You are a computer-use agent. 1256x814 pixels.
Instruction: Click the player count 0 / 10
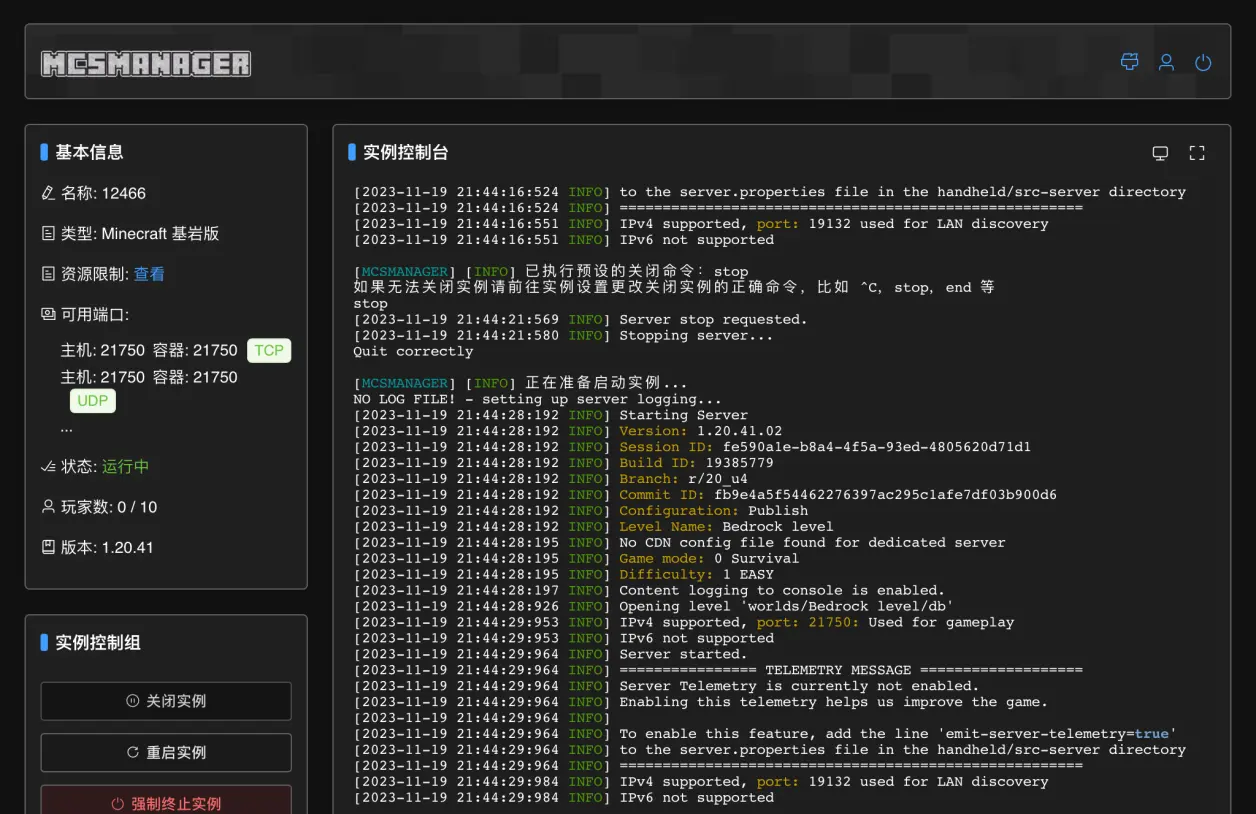pos(137,507)
